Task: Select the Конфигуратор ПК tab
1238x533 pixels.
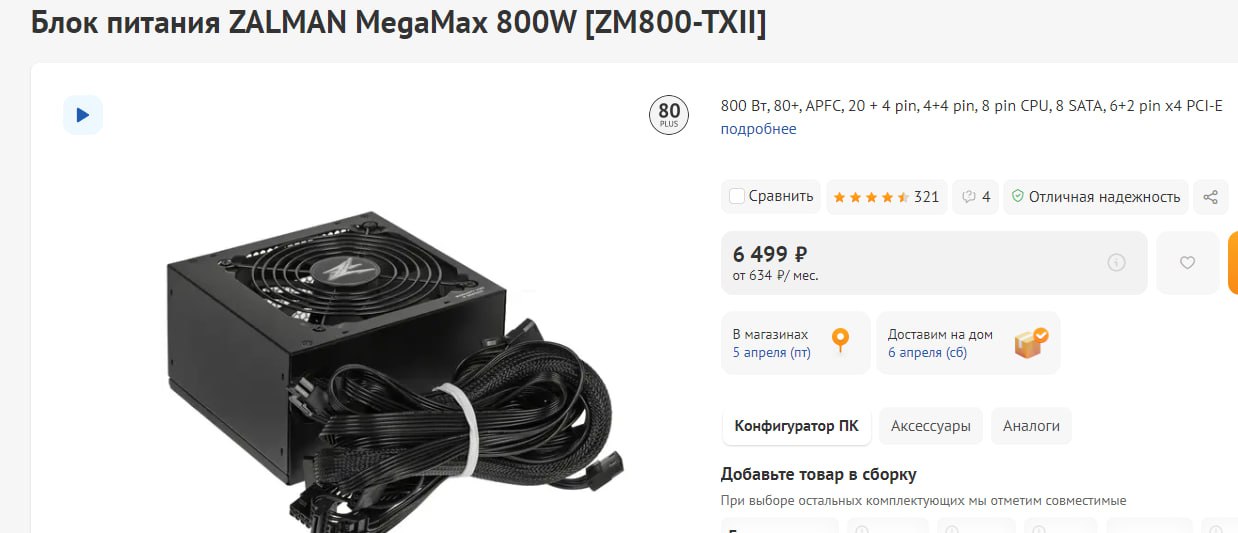Action: pyautogui.click(x=797, y=426)
